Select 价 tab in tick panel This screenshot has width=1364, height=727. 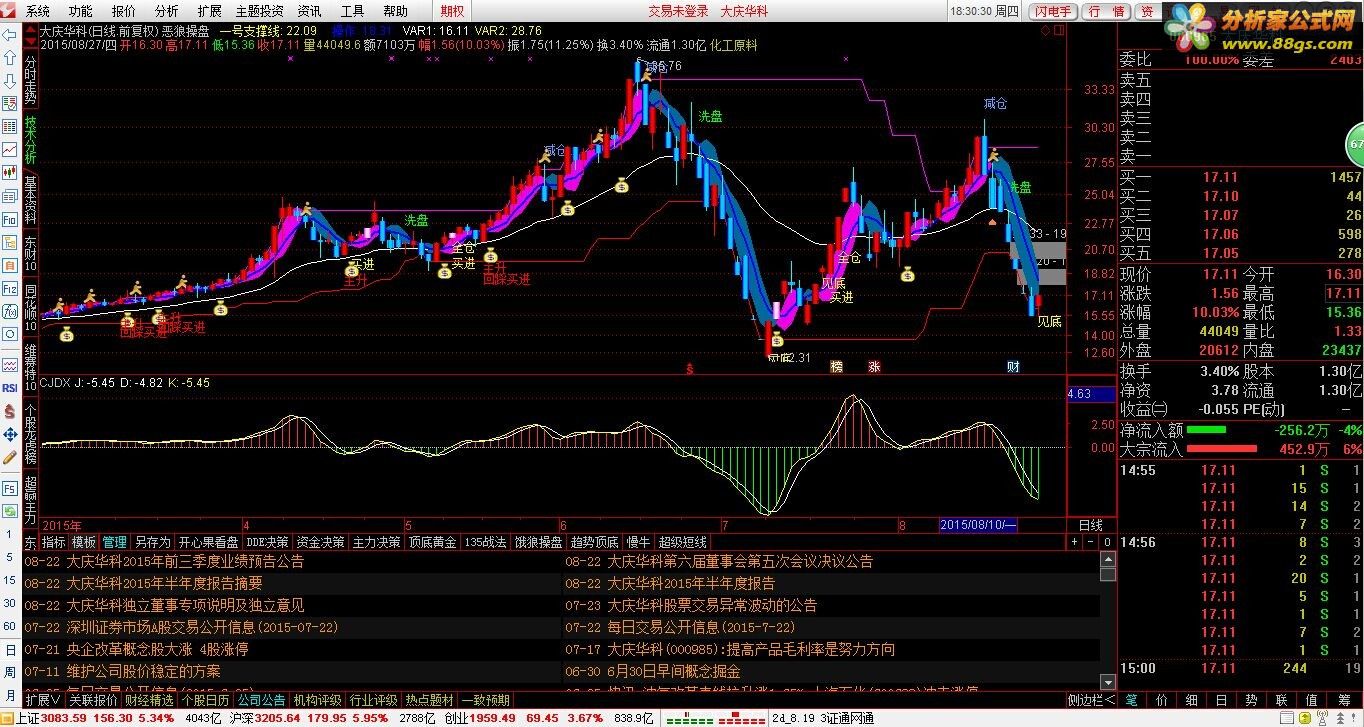click(1162, 700)
